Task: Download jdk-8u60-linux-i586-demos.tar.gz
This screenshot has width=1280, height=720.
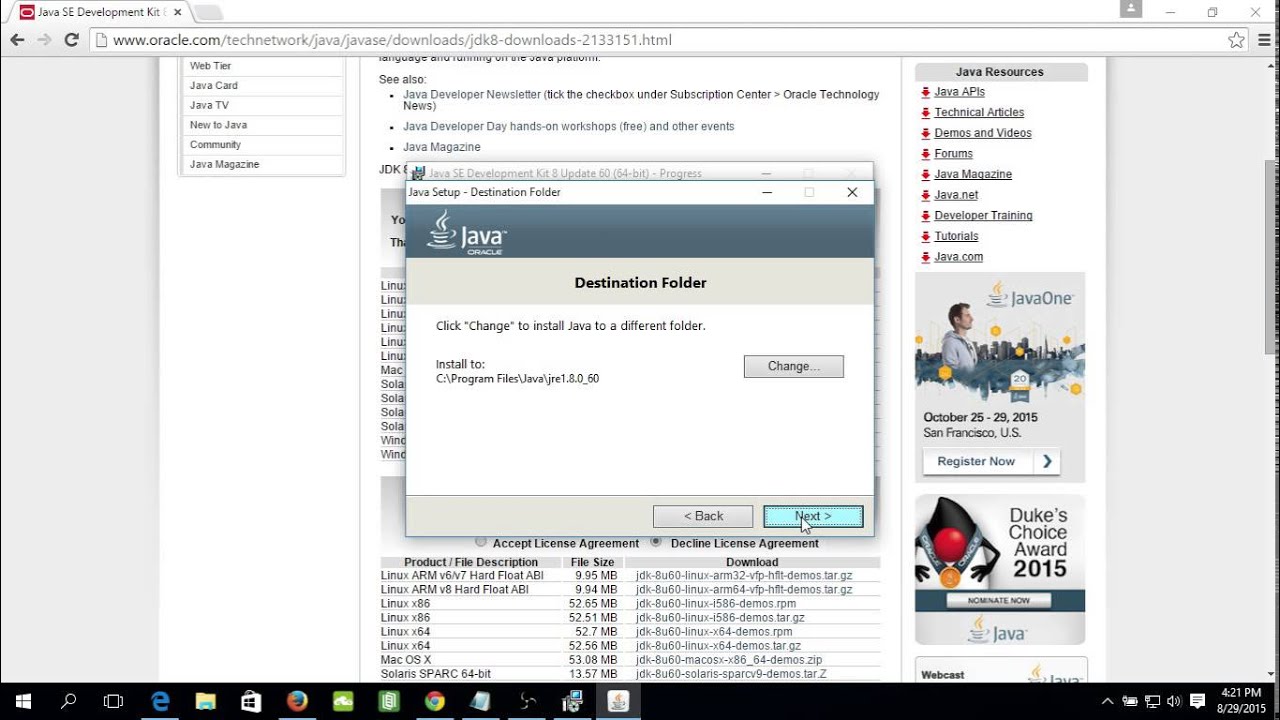Action: (720, 618)
